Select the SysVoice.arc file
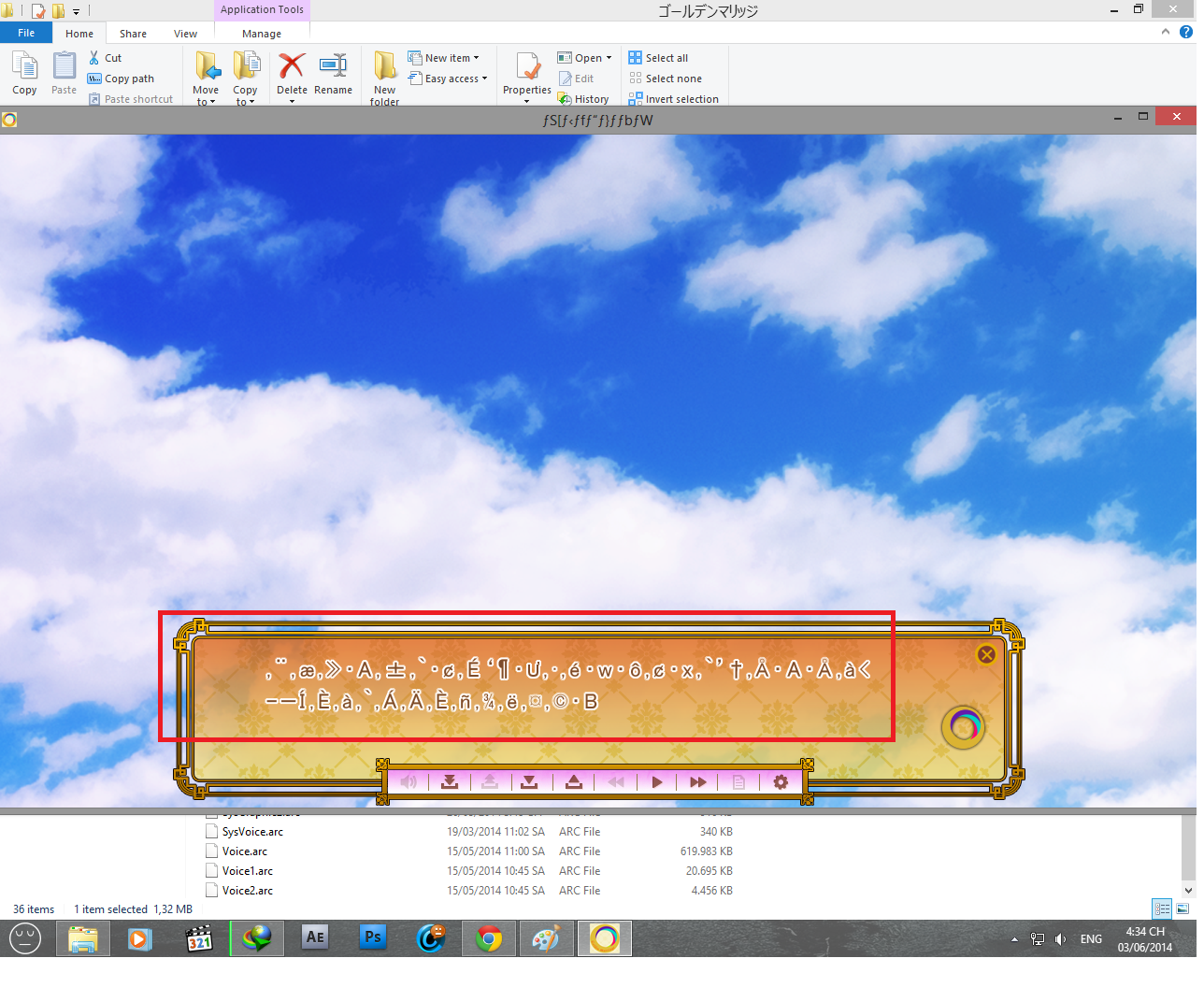Image resolution: width=1204 pixels, height=987 pixels. (x=252, y=832)
